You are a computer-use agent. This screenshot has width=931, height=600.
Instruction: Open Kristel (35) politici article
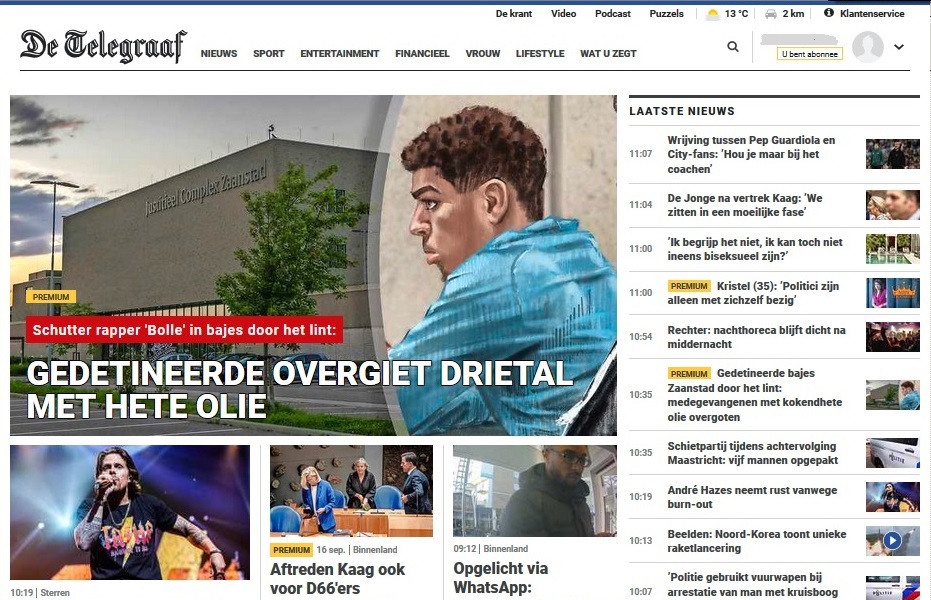(753, 293)
